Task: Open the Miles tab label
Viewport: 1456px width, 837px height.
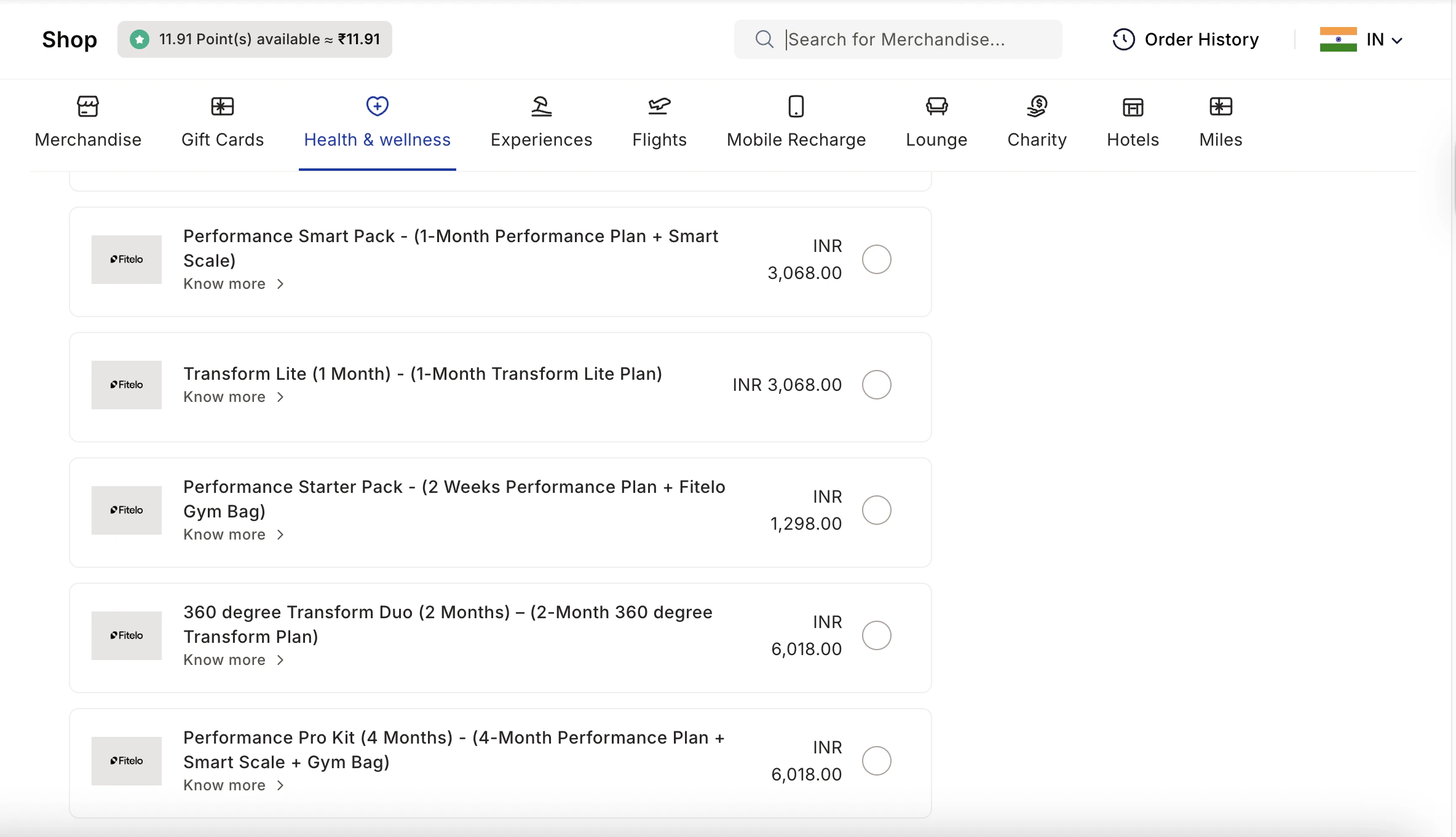Action: click(x=1221, y=139)
